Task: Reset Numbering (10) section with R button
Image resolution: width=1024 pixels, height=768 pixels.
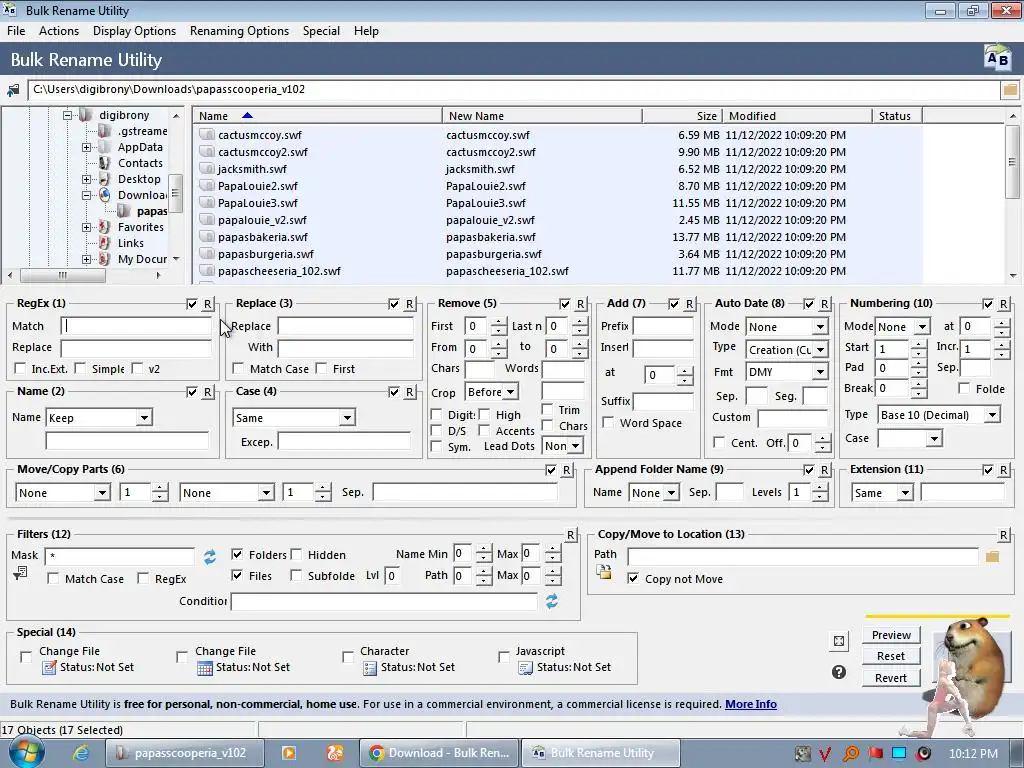Action: pyautogui.click(x=1003, y=304)
